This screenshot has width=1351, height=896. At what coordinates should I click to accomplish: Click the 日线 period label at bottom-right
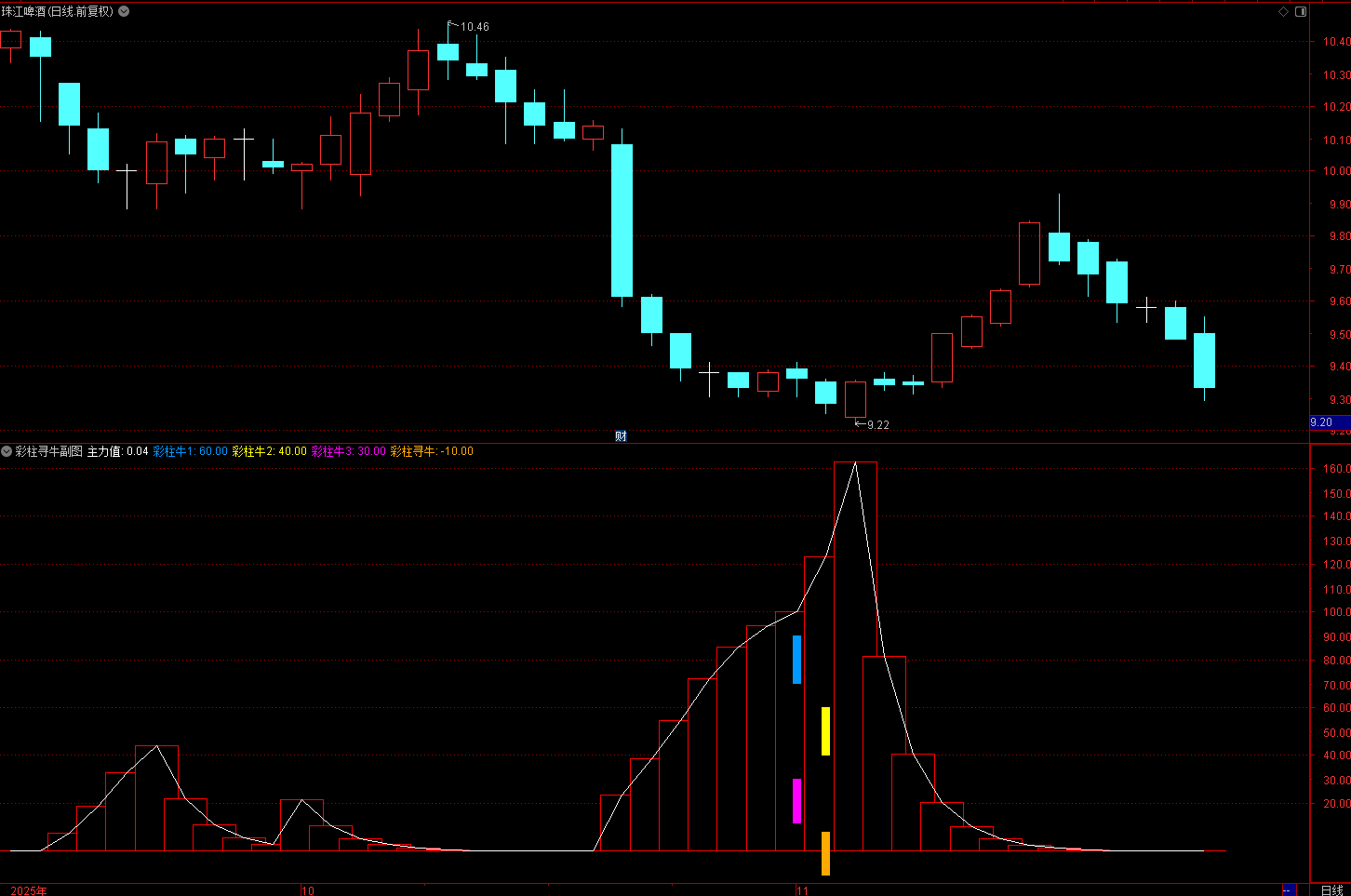pyautogui.click(x=1332, y=890)
